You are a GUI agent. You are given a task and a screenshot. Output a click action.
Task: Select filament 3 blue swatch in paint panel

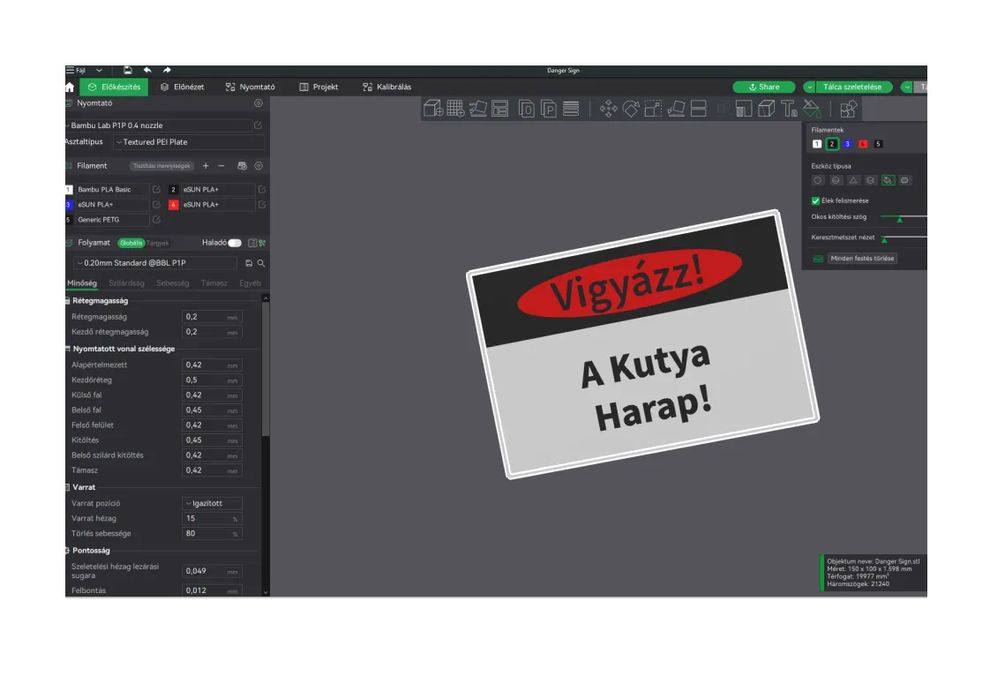pyautogui.click(x=847, y=145)
